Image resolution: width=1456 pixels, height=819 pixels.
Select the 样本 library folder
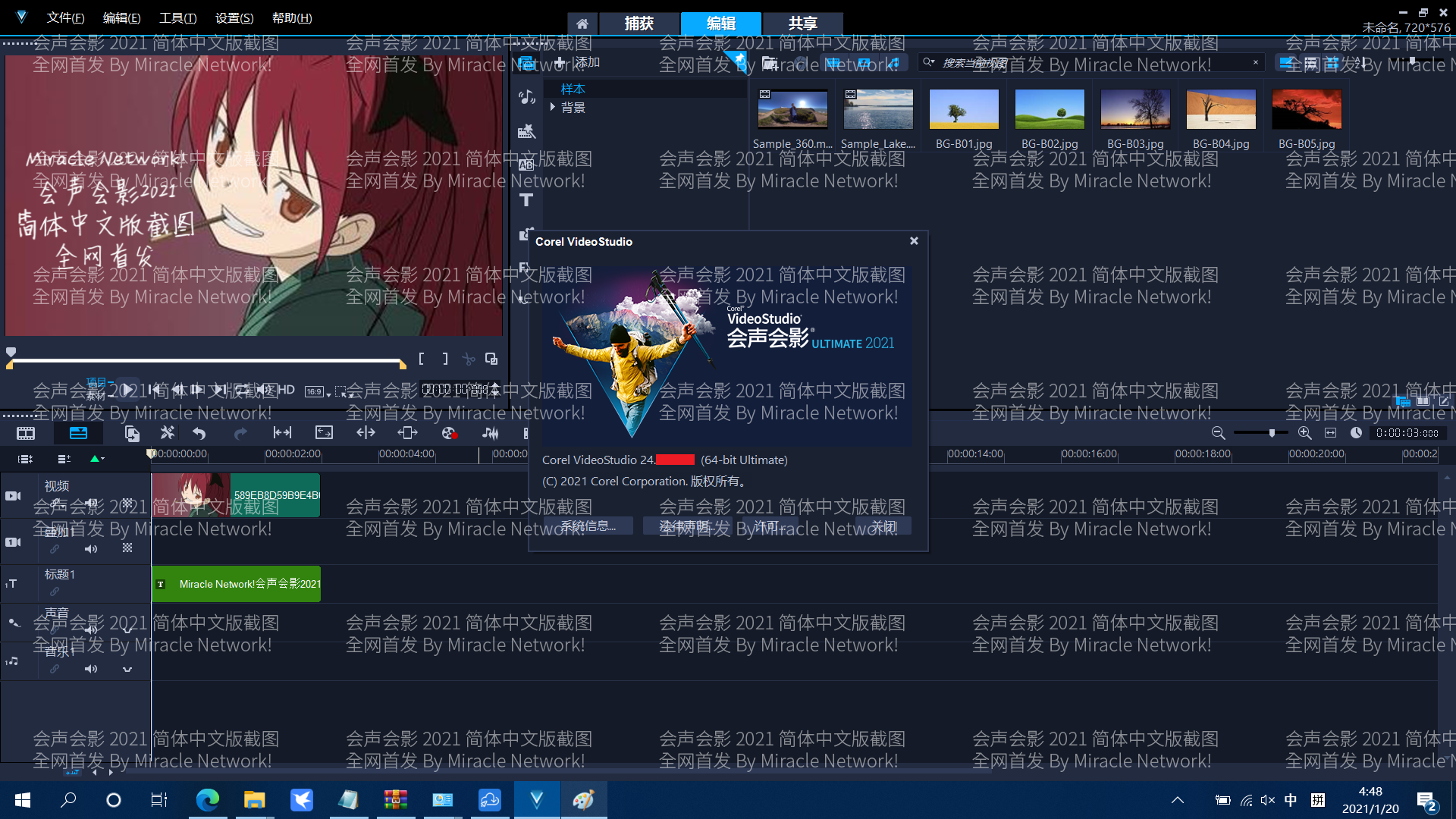coord(573,89)
